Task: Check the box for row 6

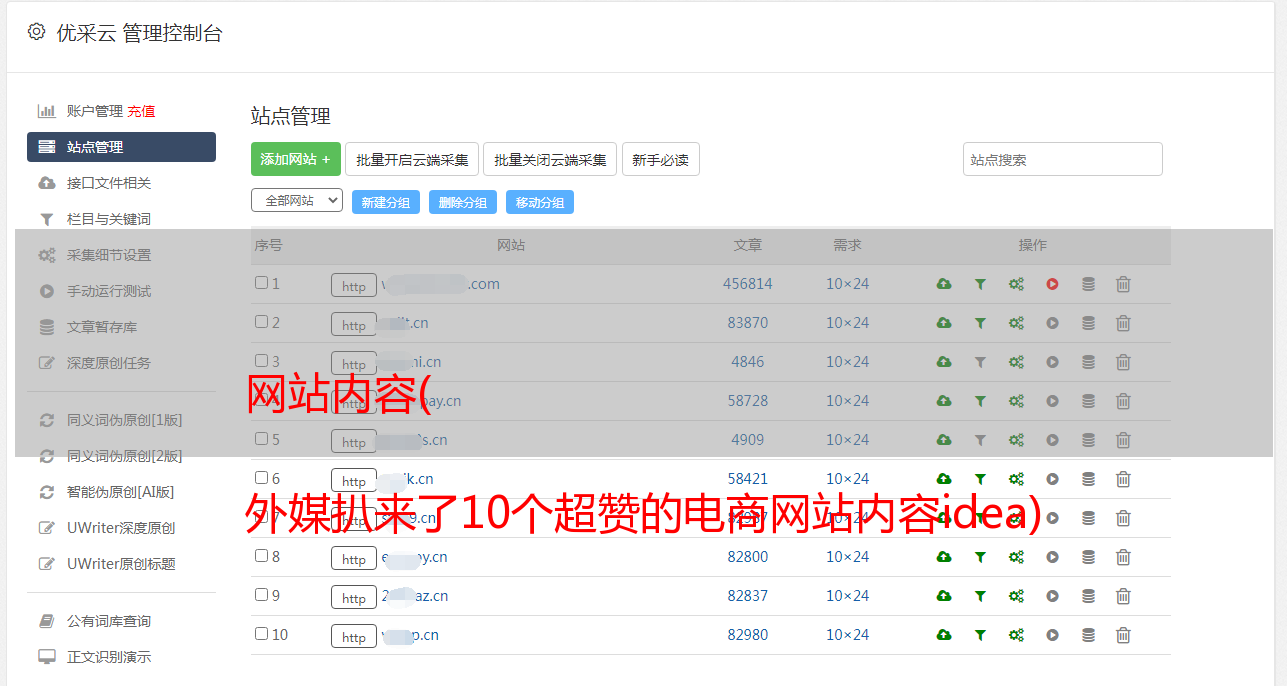Action: (261, 478)
